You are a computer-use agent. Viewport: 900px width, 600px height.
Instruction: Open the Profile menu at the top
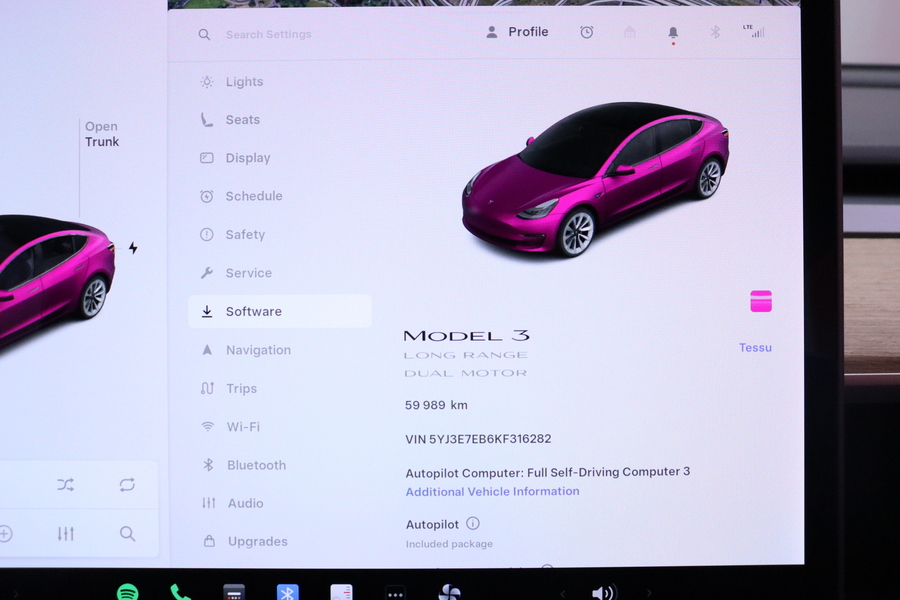[x=516, y=31]
